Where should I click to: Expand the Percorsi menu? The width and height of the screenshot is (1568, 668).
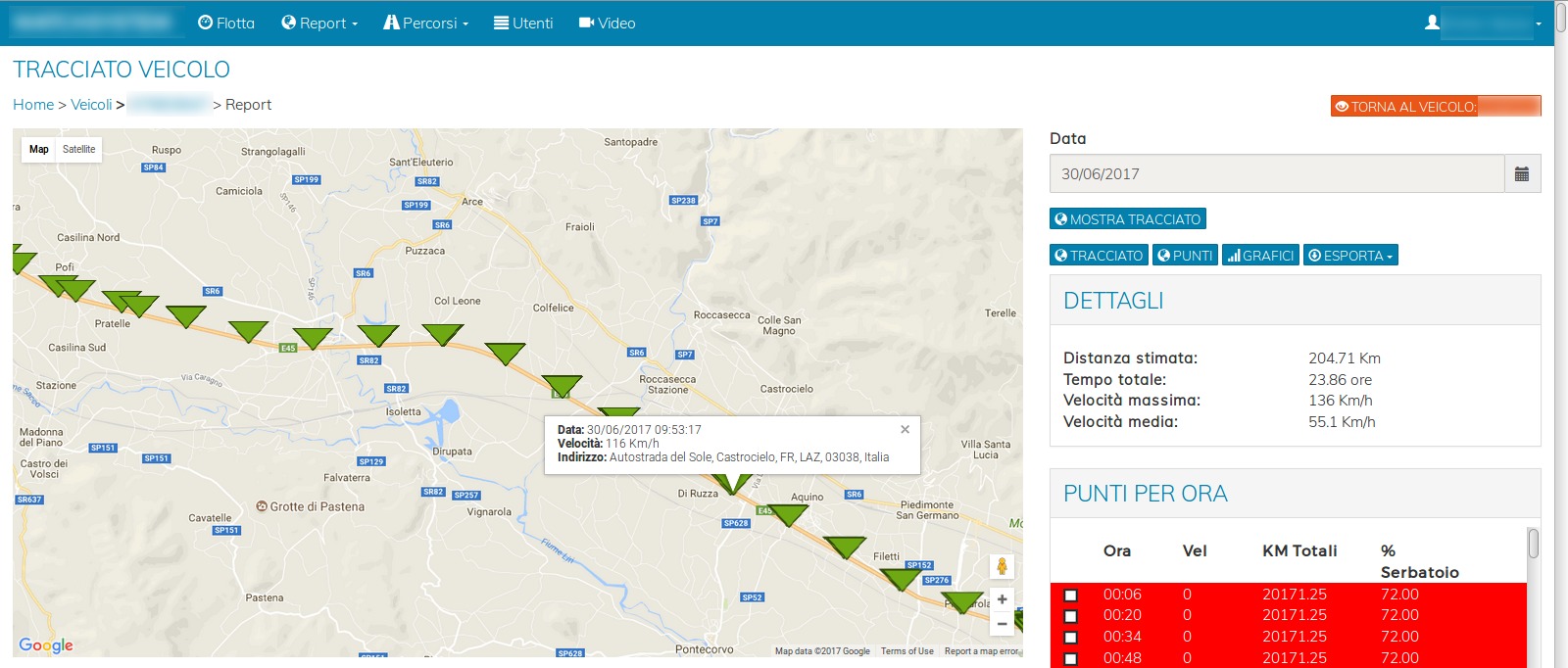[x=426, y=23]
